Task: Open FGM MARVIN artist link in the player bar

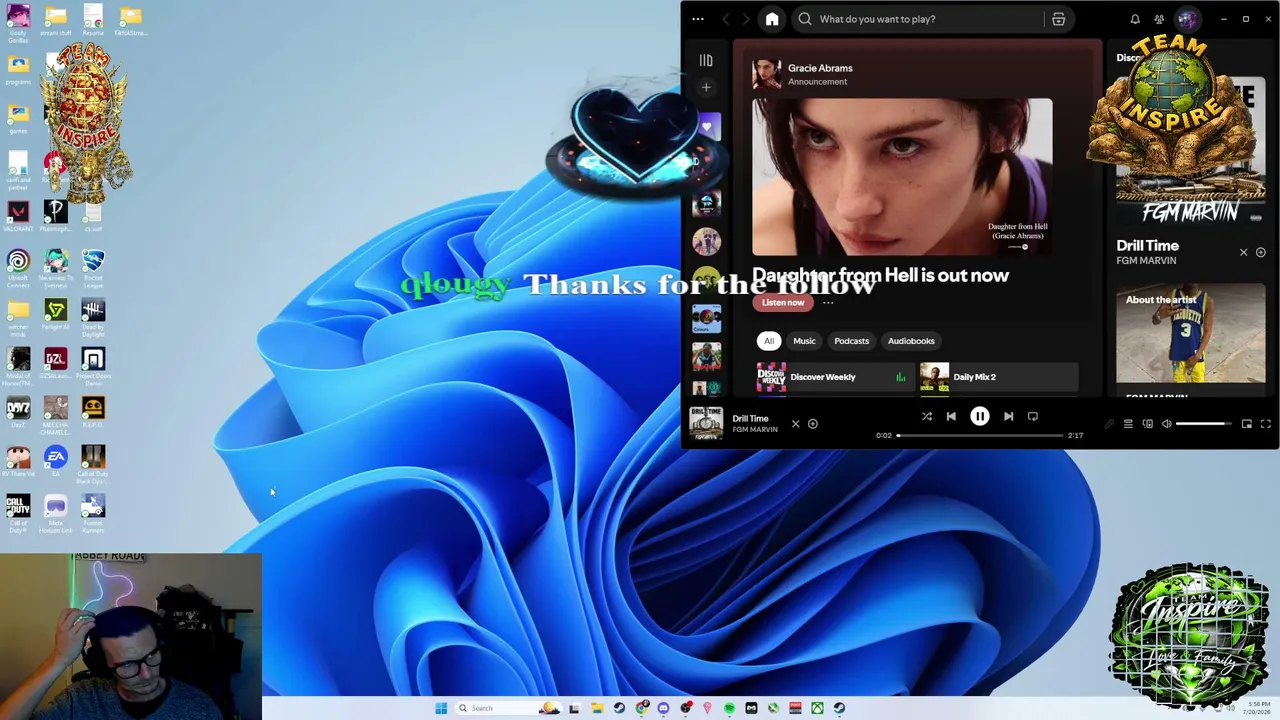Action: point(755,430)
